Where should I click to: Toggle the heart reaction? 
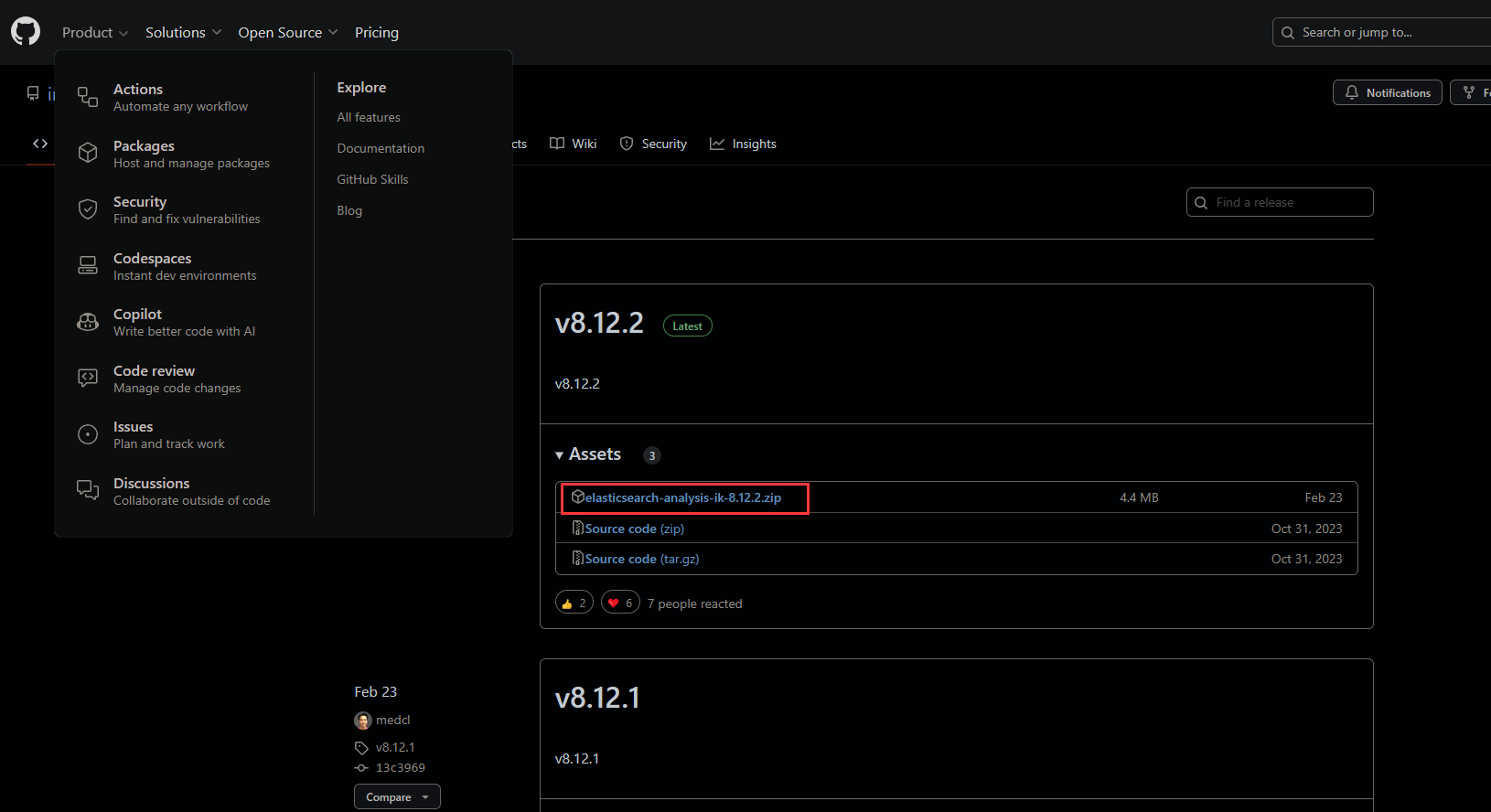click(620, 603)
